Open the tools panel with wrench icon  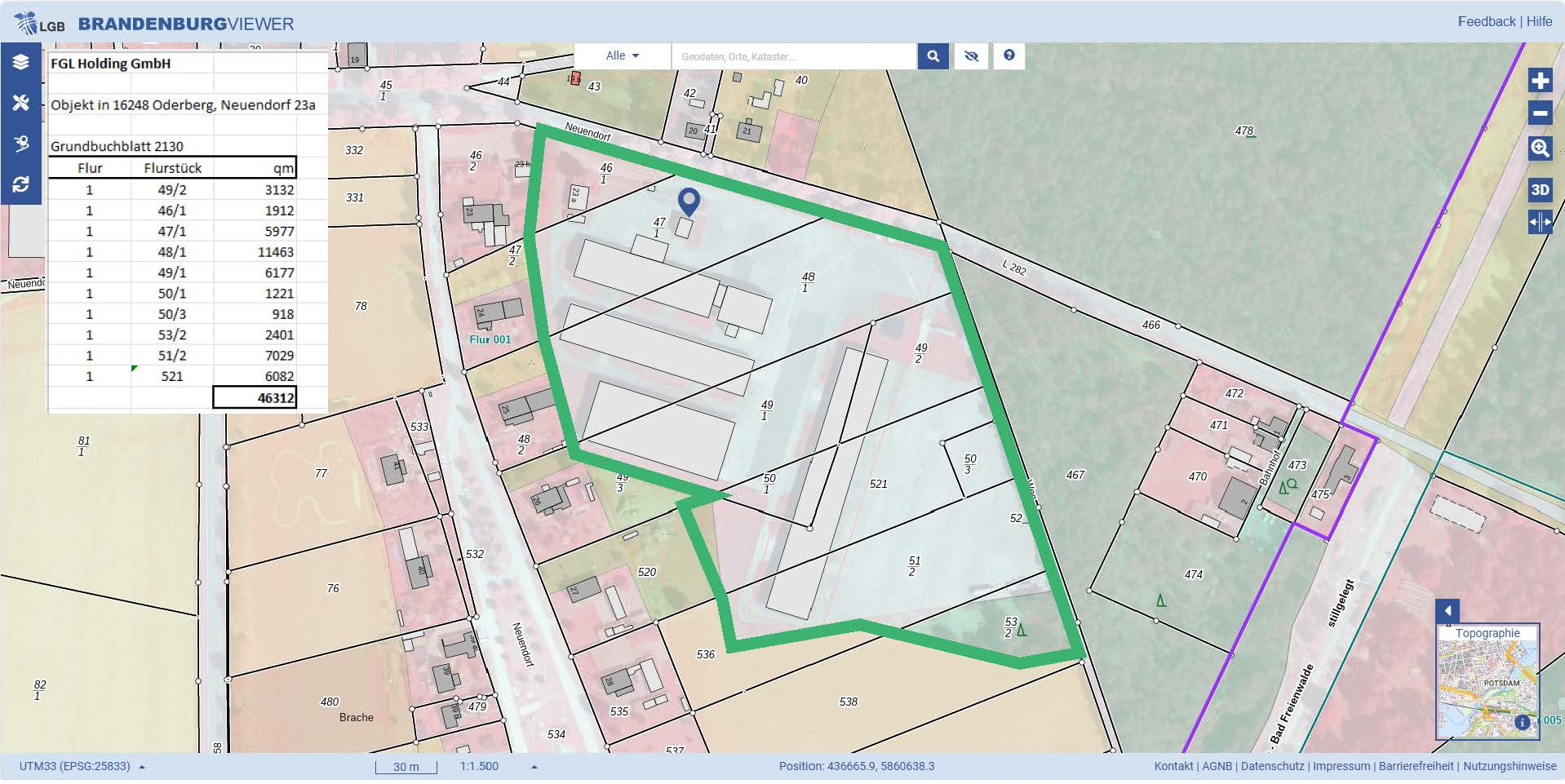point(21,103)
